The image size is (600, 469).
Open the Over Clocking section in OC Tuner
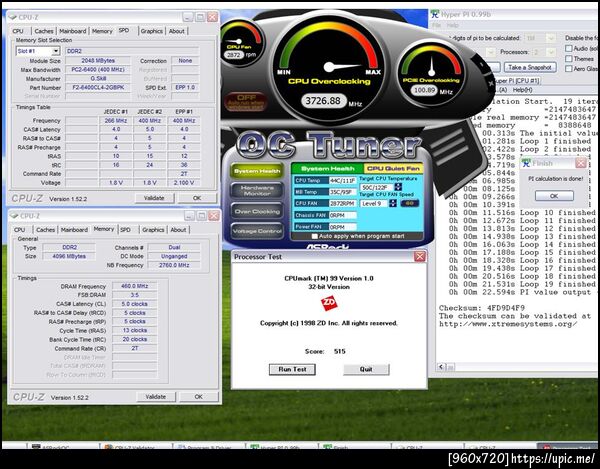(257, 212)
